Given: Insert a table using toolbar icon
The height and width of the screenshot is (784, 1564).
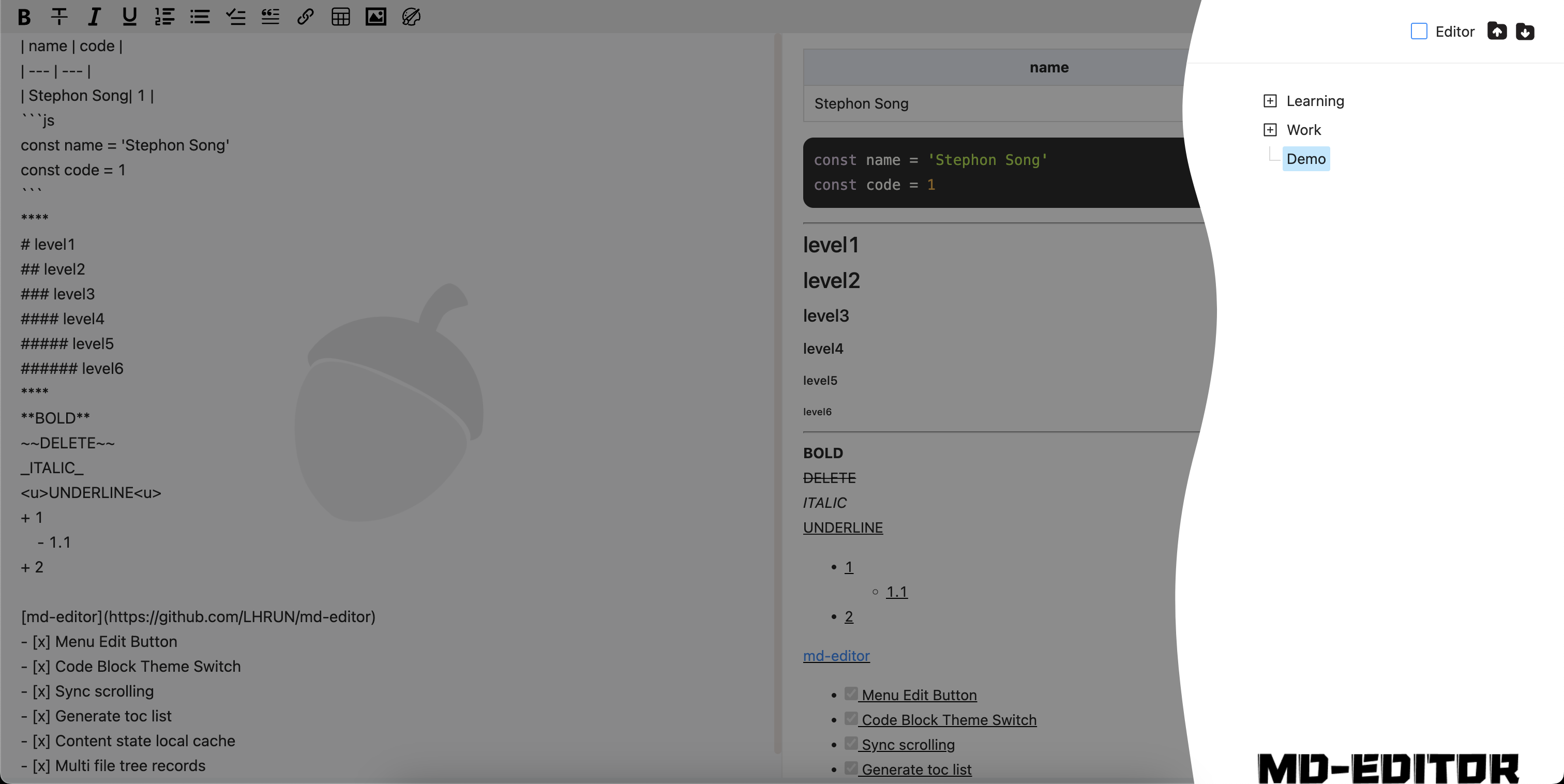Looking at the screenshot, I should tap(341, 17).
